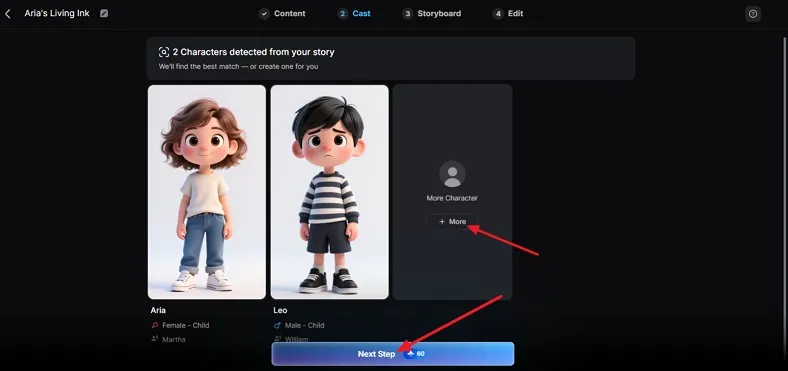This screenshot has height=371, width=788.
Task: Click the More Character avatar icon
Action: 452,174
